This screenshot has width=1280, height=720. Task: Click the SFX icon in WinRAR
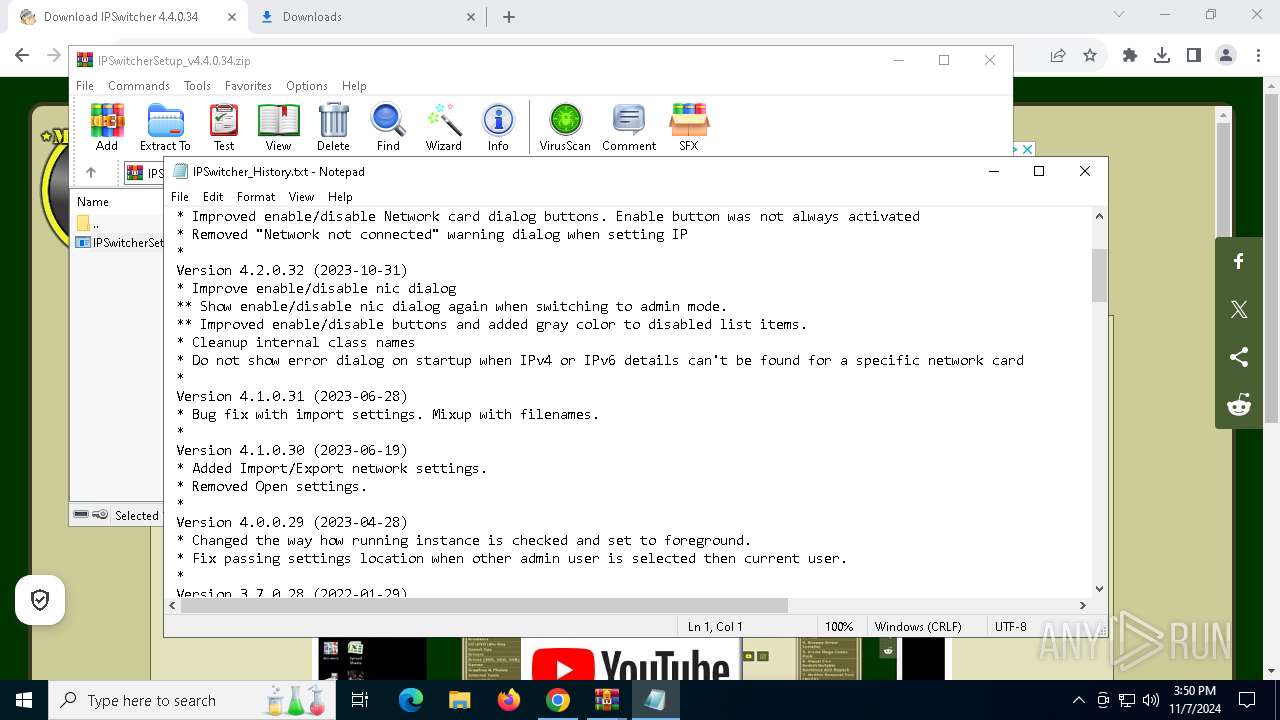[689, 127]
